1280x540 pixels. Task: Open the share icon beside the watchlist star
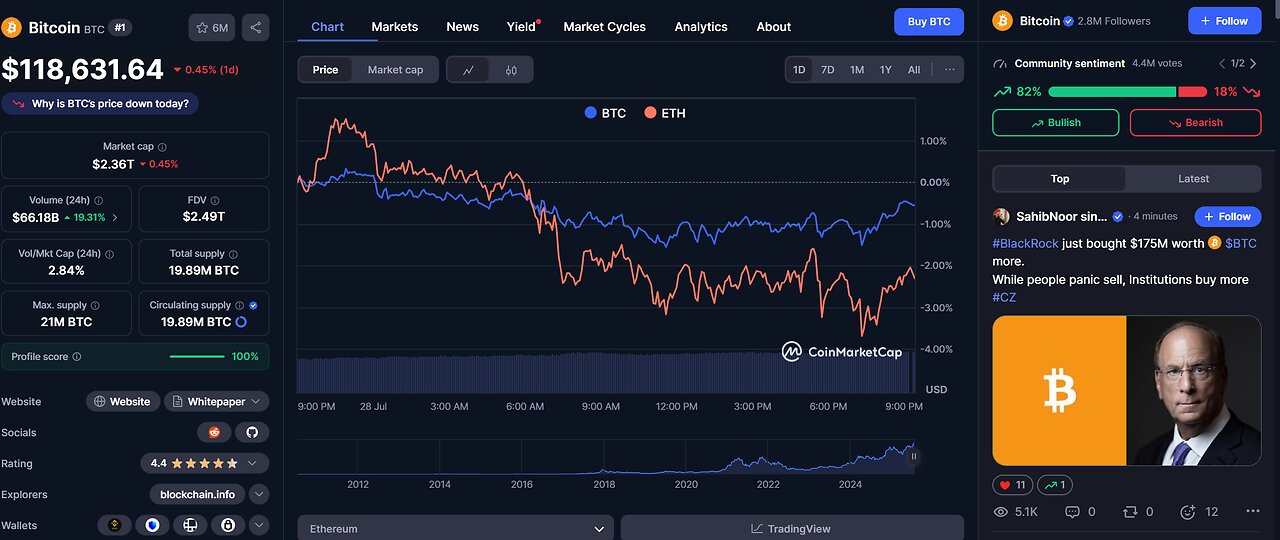tap(256, 28)
